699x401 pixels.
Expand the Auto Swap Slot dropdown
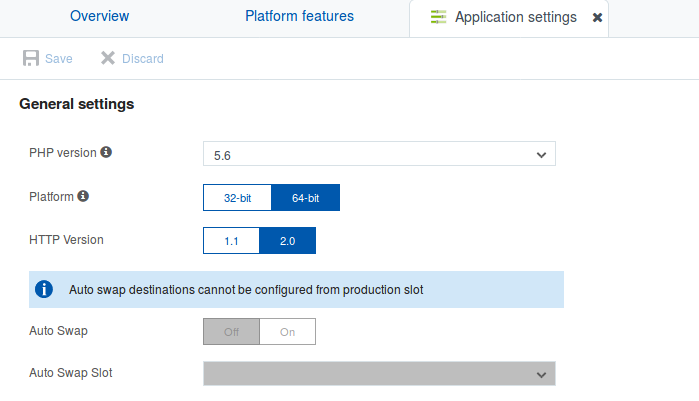(378, 374)
